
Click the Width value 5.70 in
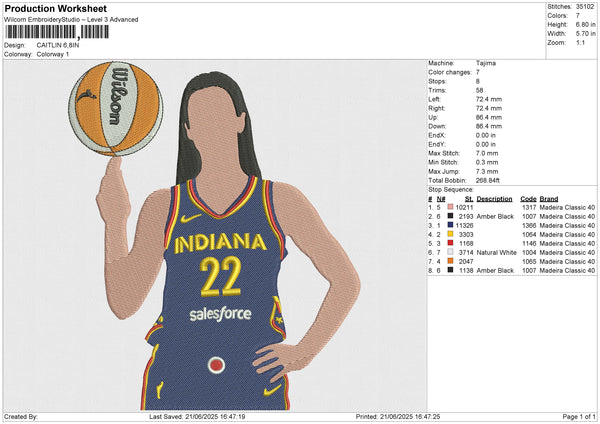click(585, 34)
